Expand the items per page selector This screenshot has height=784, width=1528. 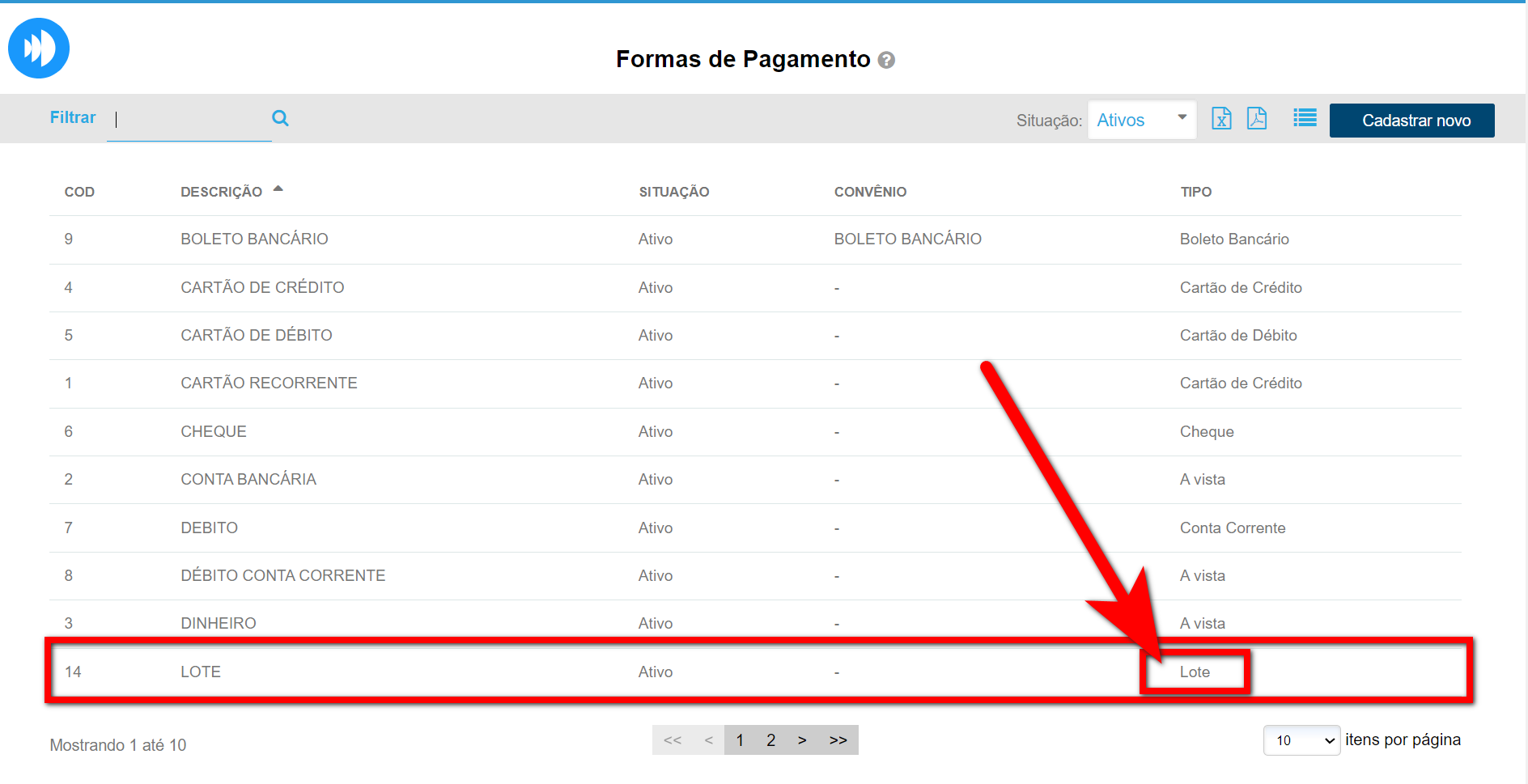pyautogui.click(x=1301, y=740)
